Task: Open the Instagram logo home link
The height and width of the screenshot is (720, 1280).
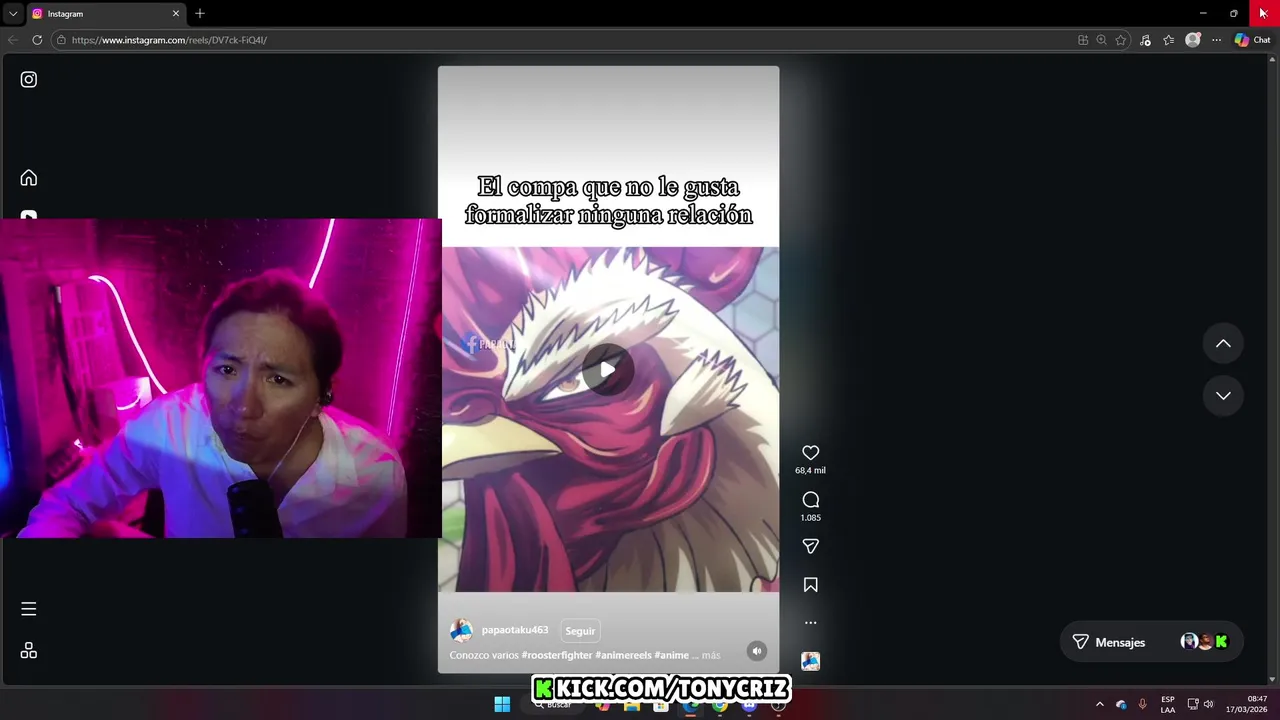Action: click(29, 79)
